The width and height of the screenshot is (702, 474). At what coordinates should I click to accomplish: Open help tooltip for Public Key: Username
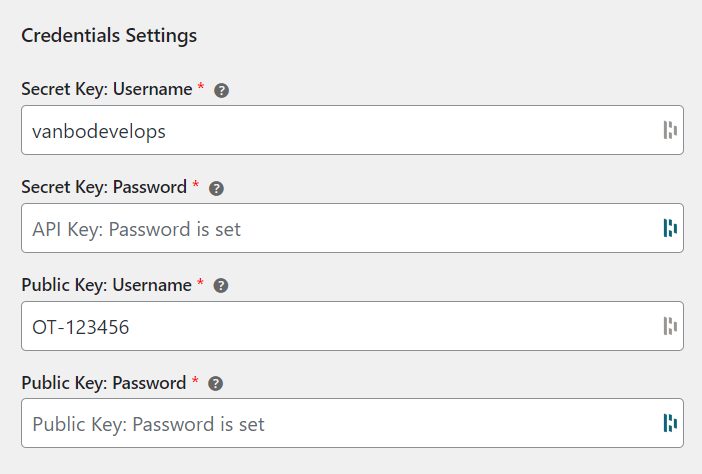222,286
